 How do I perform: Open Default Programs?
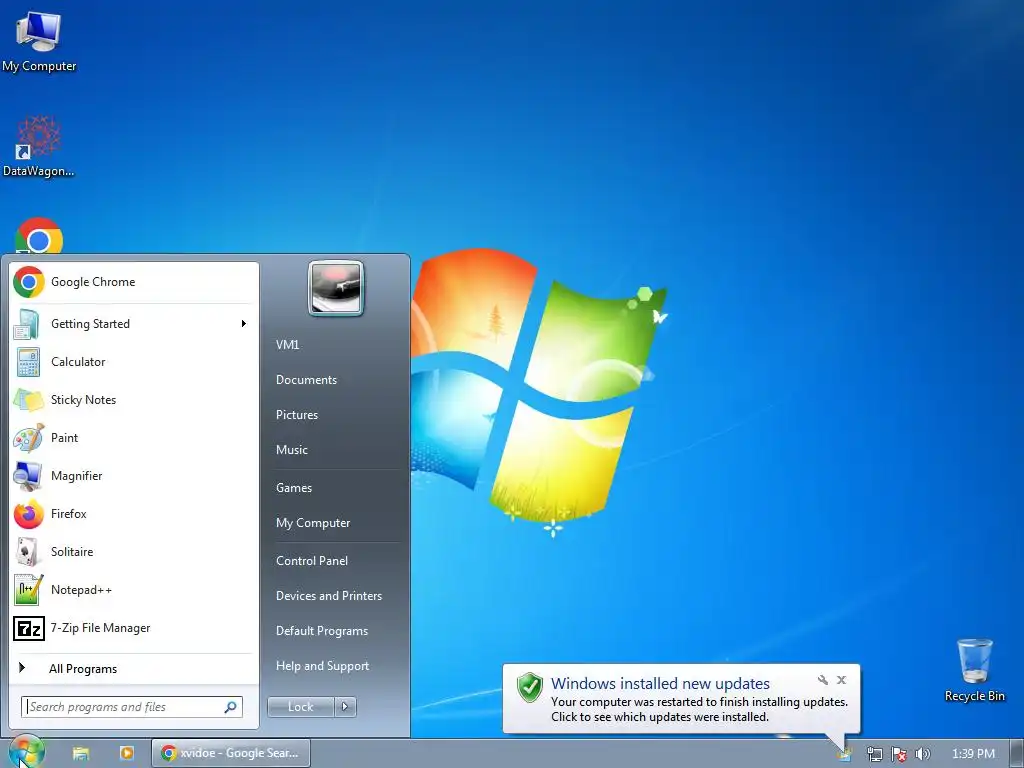point(321,631)
